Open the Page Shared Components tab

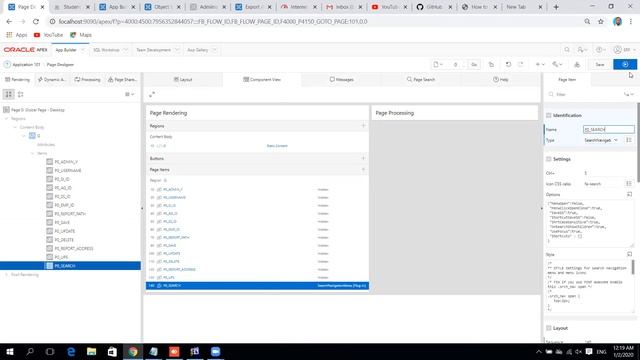(x=122, y=80)
